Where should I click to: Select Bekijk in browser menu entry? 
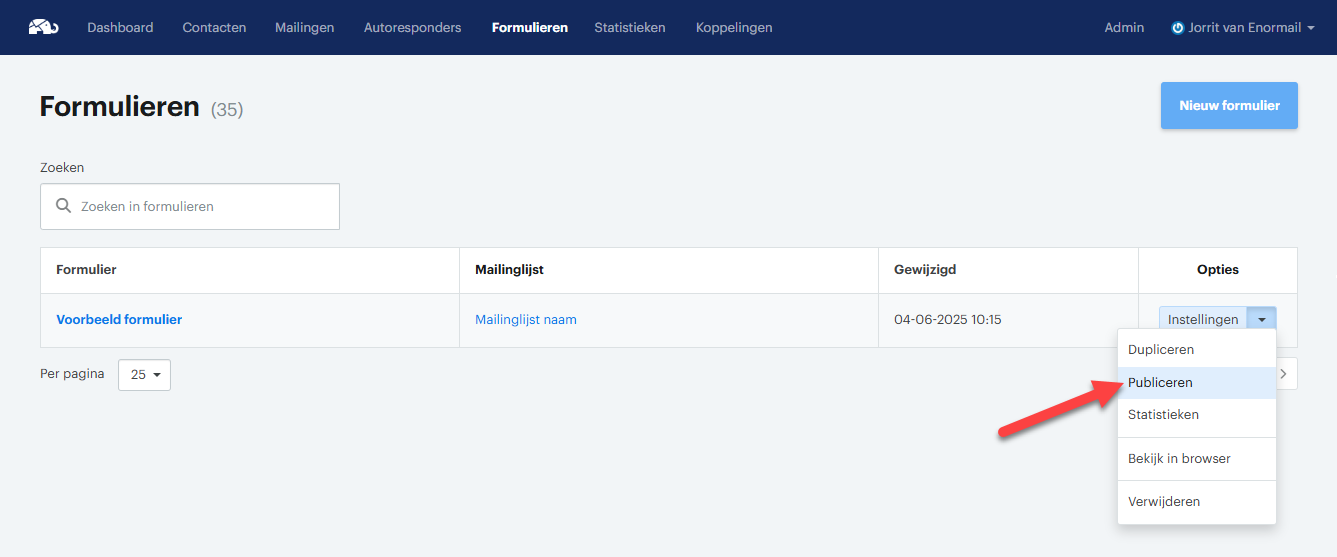[1197, 459]
